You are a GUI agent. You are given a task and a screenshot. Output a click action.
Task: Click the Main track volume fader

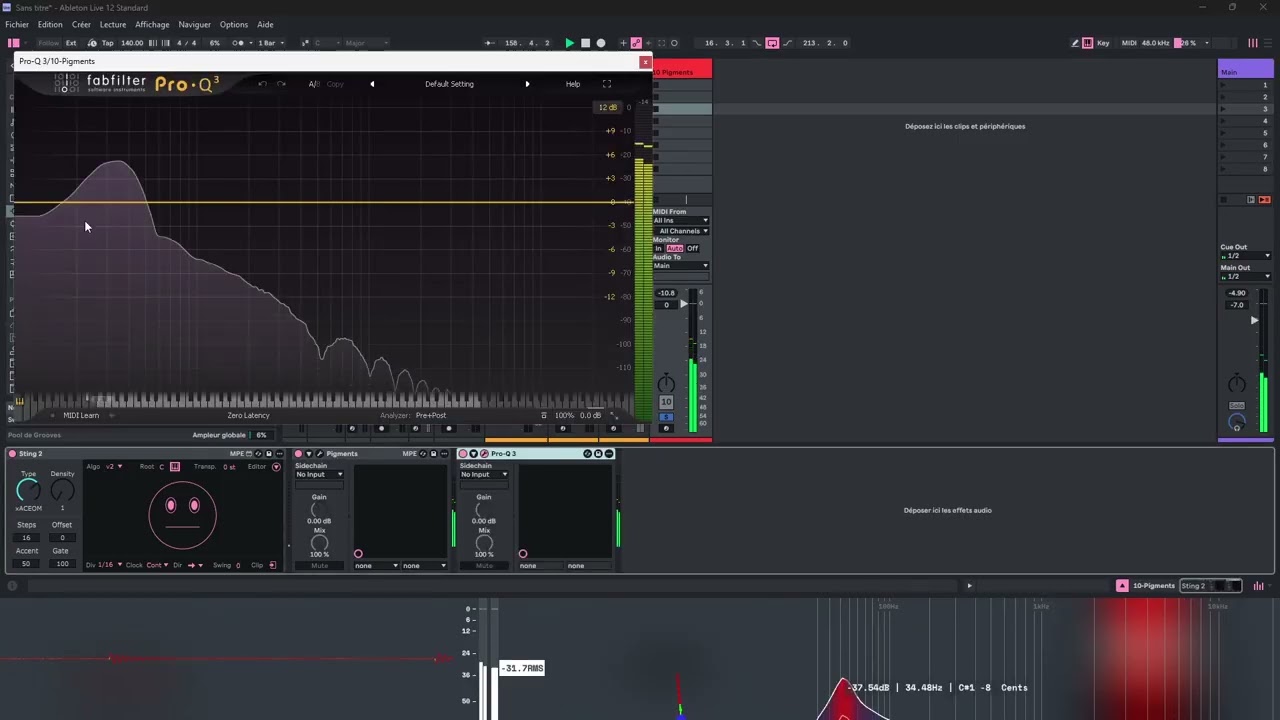pyautogui.click(x=1254, y=320)
